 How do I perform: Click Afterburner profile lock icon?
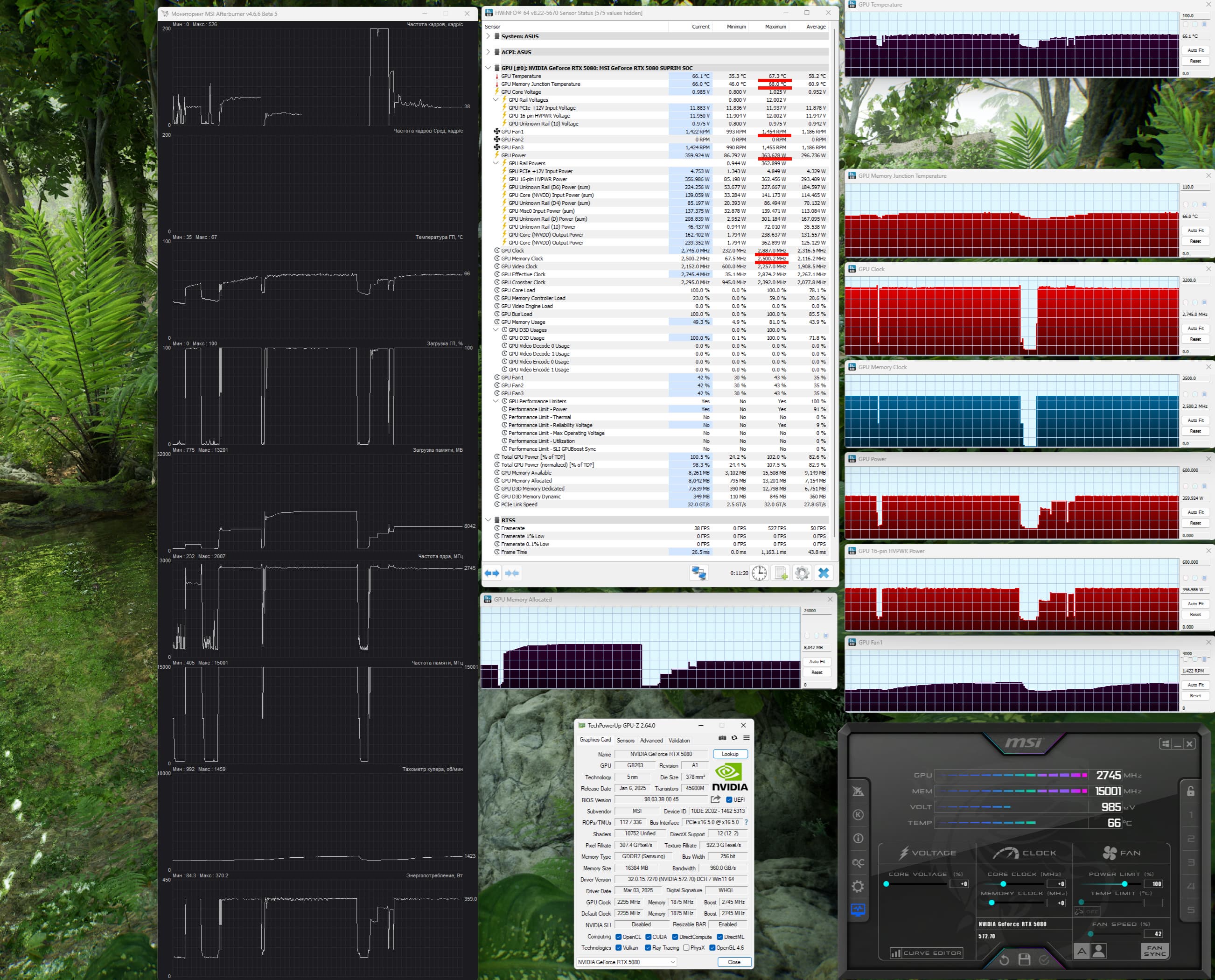(x=1190, y=791)
